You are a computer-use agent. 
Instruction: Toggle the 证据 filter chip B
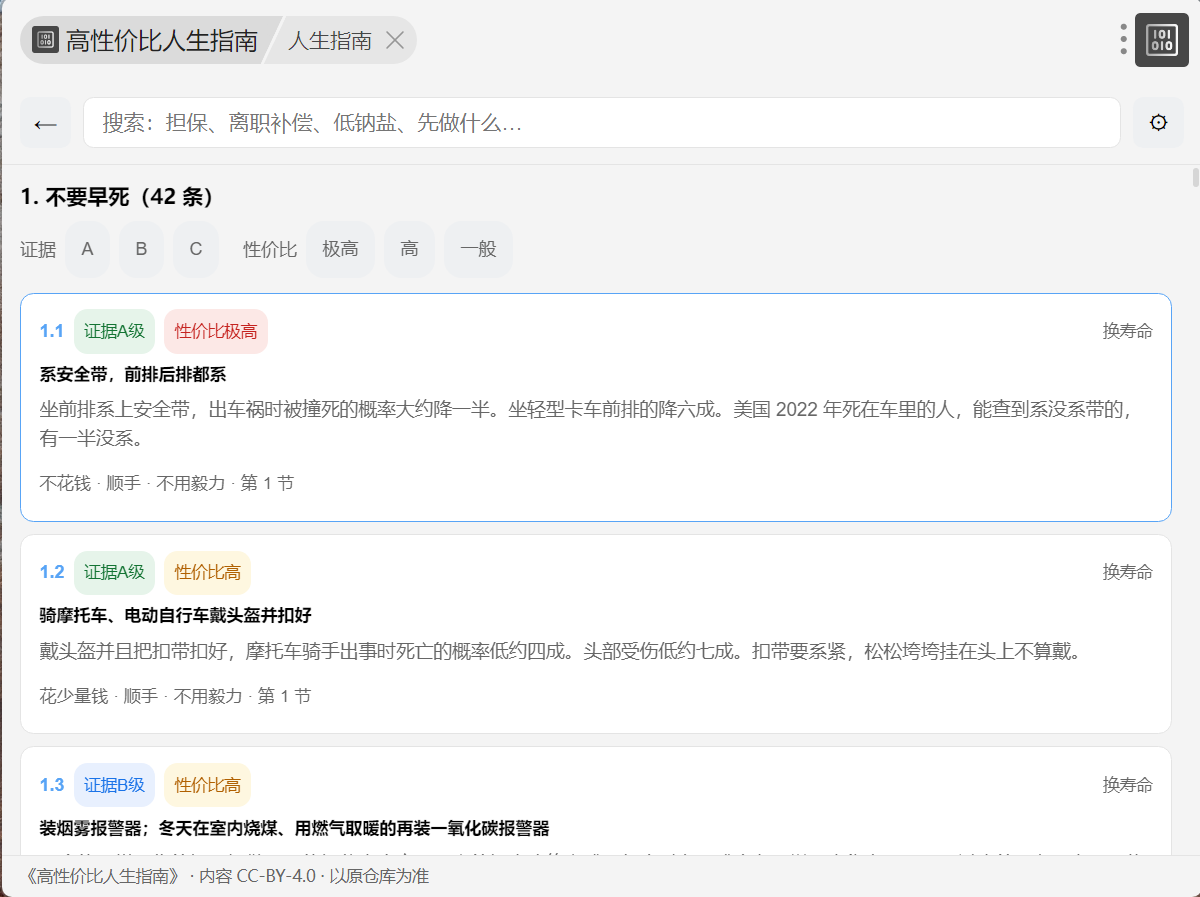tap(142, 249)
